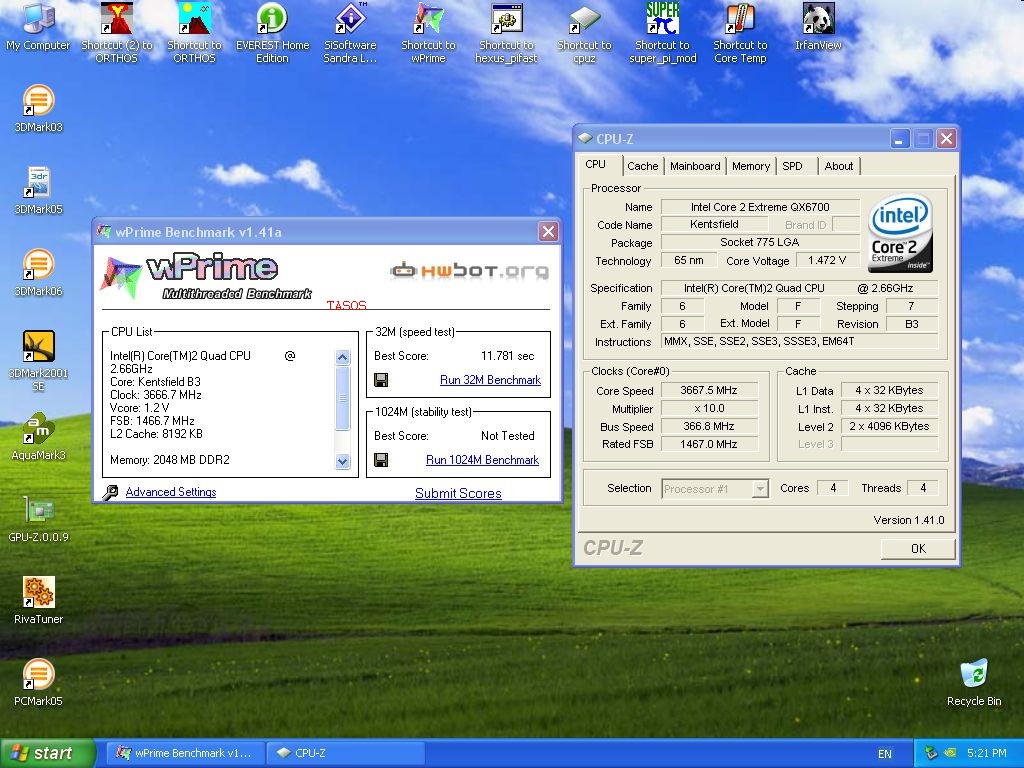Open the Mainboard tab in CPU-Z
The height and width of the screenshot is (768, 1024).
(x=695, y=166)
